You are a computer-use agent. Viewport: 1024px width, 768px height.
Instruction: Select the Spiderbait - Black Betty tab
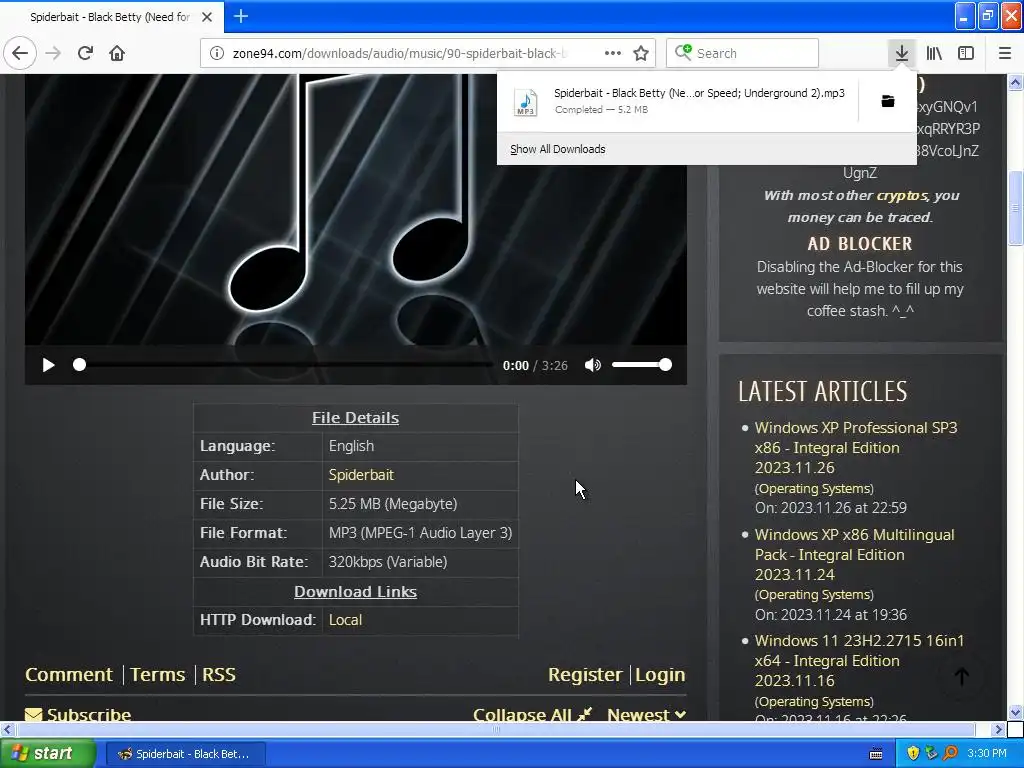pyautogui.click(x=110, y=17)
